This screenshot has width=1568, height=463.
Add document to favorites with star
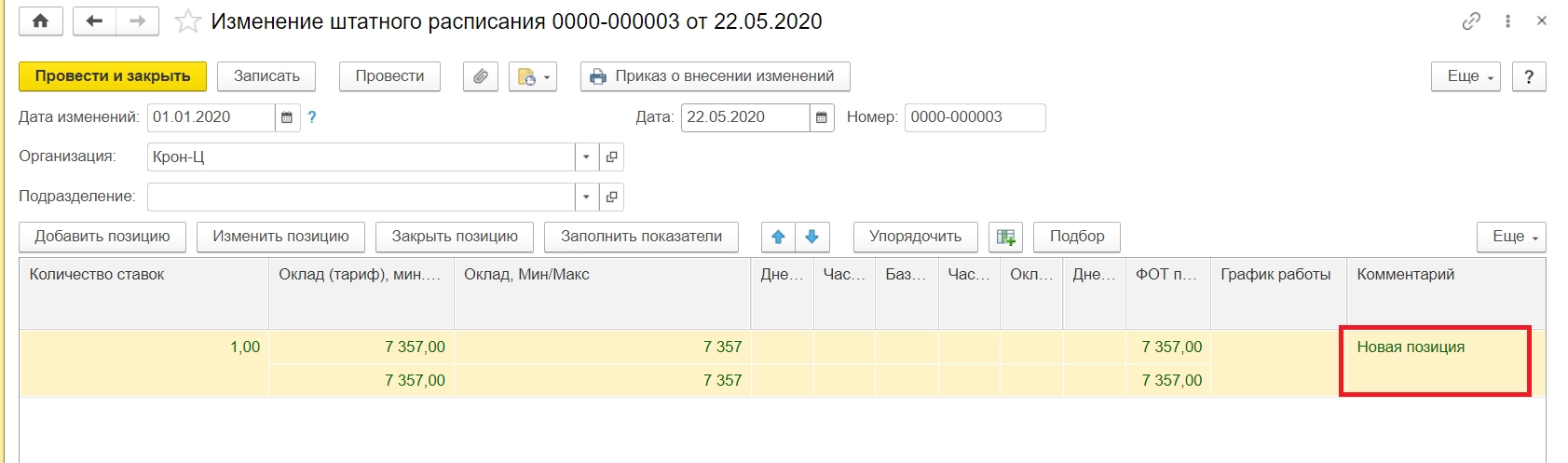tap(188, 21)
